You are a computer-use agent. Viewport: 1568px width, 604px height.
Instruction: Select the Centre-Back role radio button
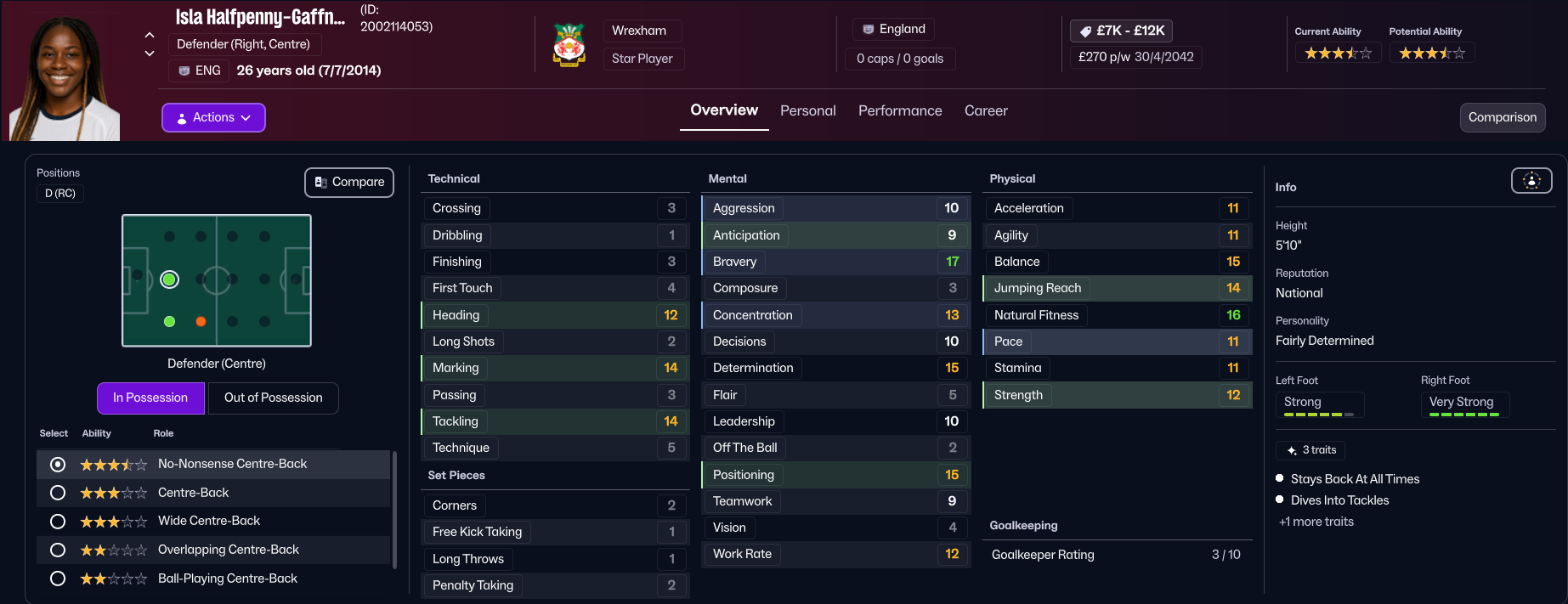(x=58, y=493)
